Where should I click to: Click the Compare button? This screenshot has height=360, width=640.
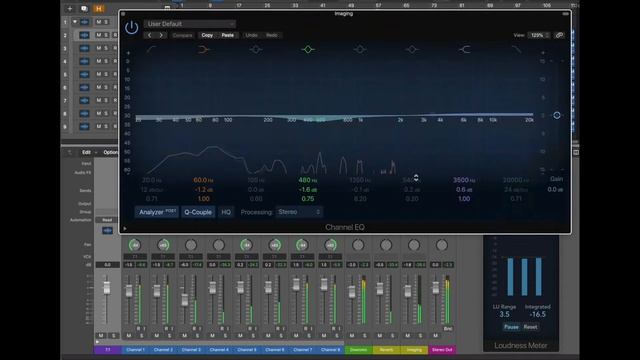(x=182, y=35)
